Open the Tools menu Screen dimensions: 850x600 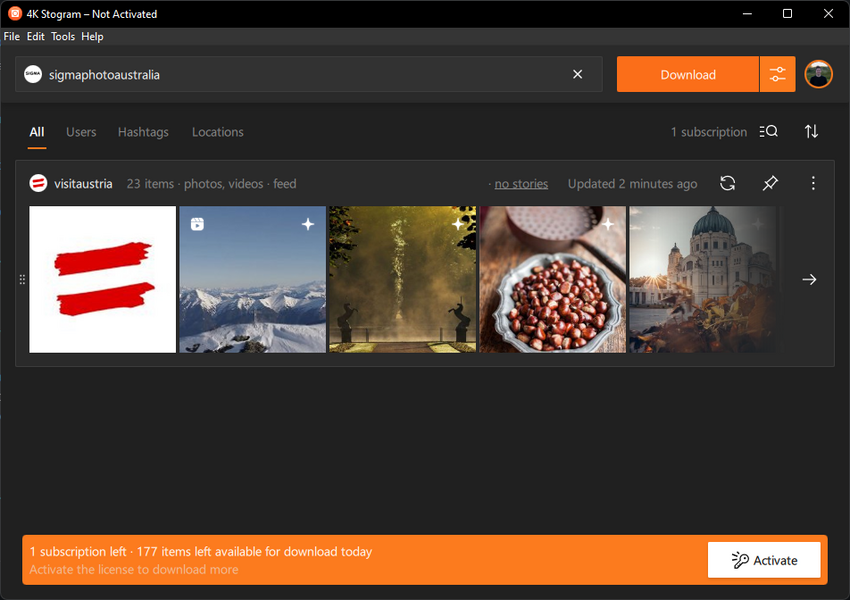pyautogui.click(x=63, y=36)
